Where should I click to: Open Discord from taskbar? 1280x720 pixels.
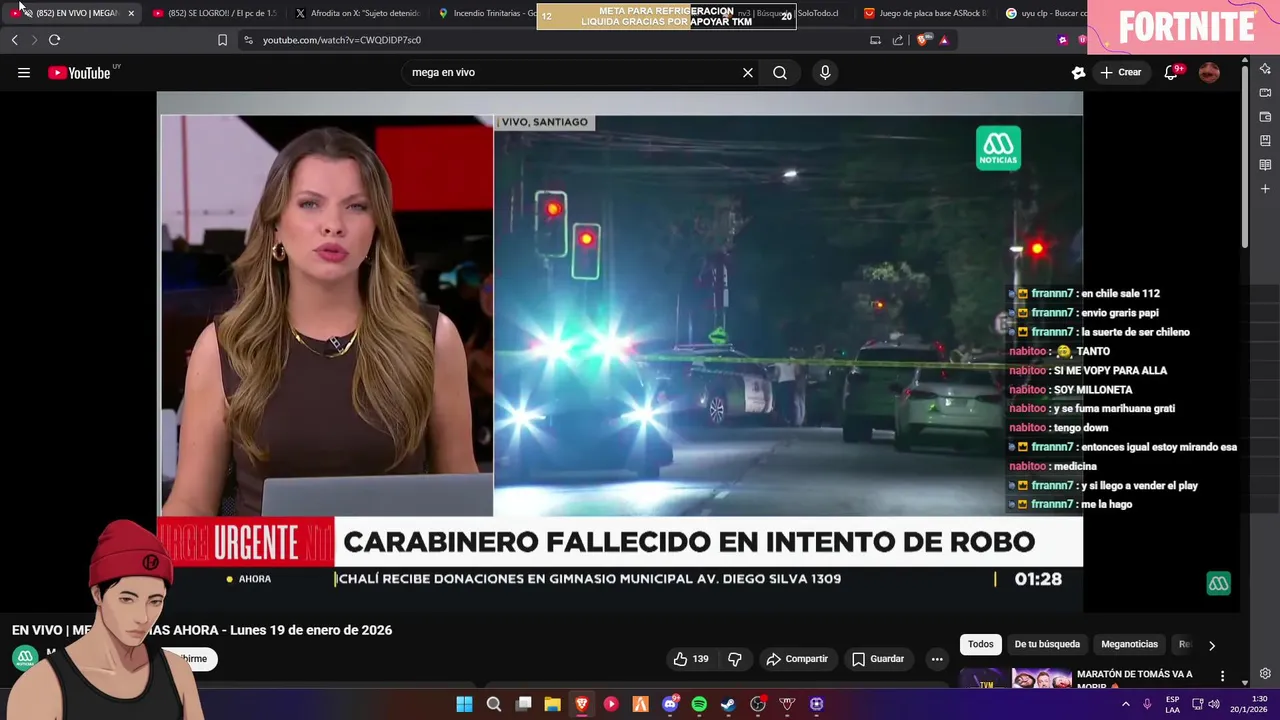click(670, 704)
